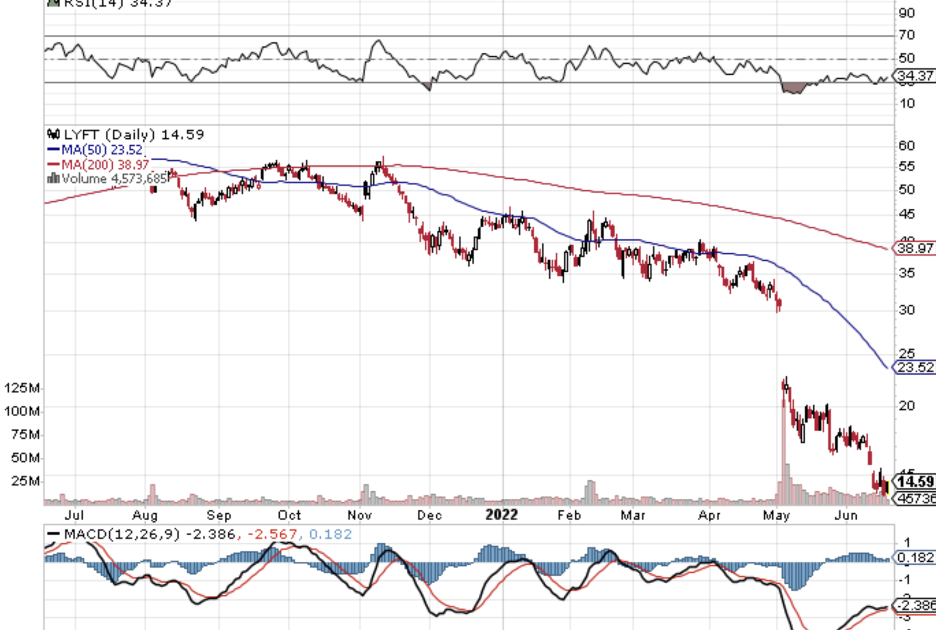Viewport: 936px width, 630px height.
Task: Click the candlestick icon beside LYFT (Daily)
Action: pyautogui.click(x=53, y=134)
